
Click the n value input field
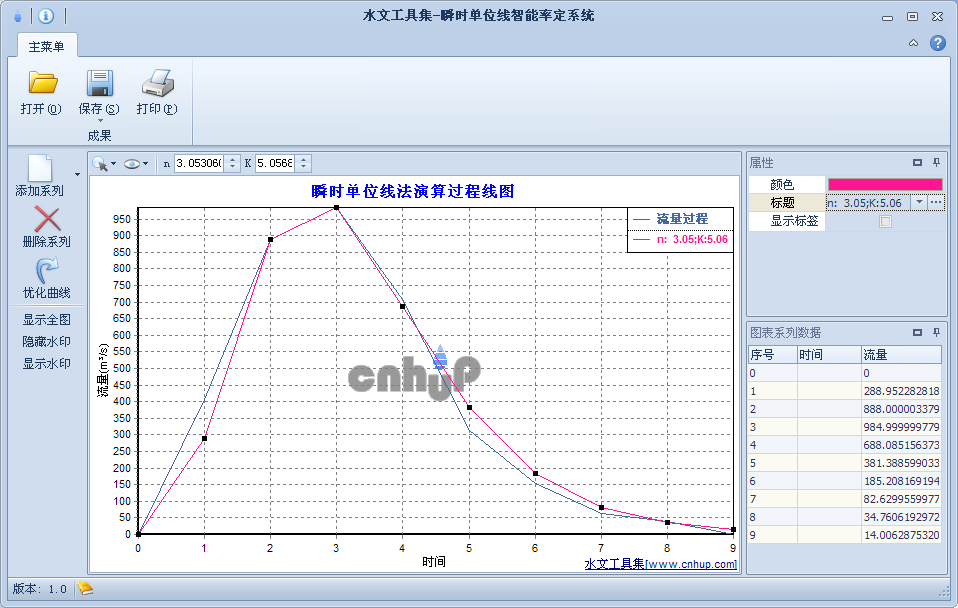(199, 163)
